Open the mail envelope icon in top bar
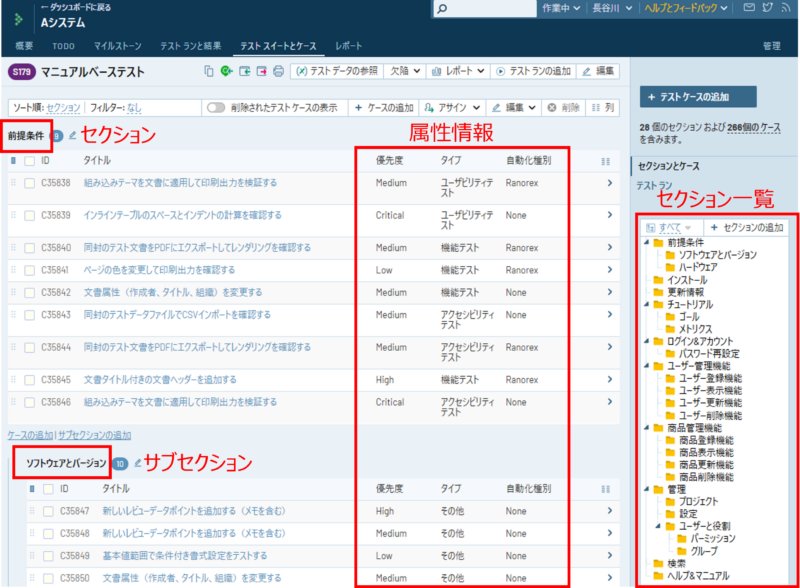The height and width of the screenshot is (588, 800). (749, 8)
